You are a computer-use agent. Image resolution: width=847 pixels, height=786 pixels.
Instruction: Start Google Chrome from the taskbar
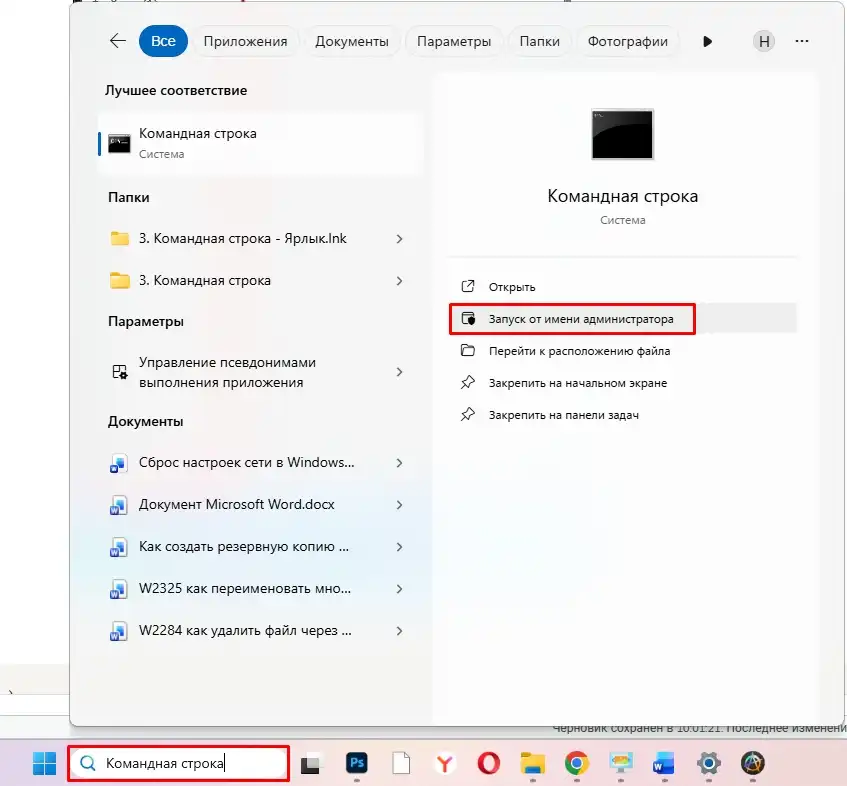click(578, 763)
